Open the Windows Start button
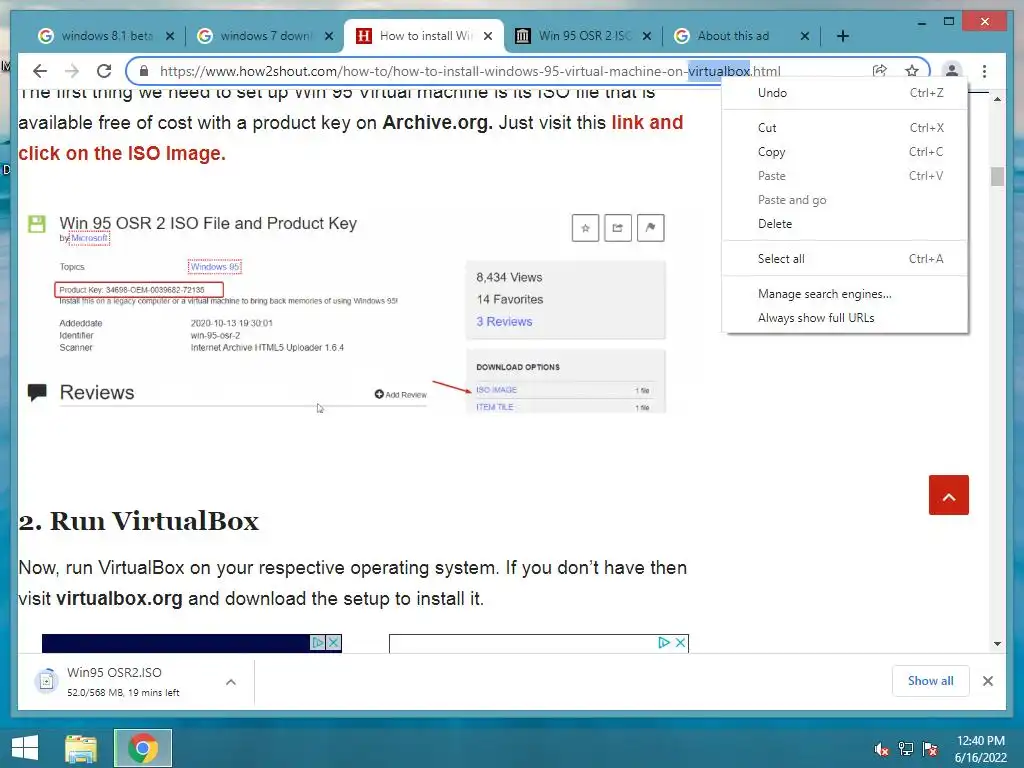Viewport: 1024px width, 768px height. (25, 748)
